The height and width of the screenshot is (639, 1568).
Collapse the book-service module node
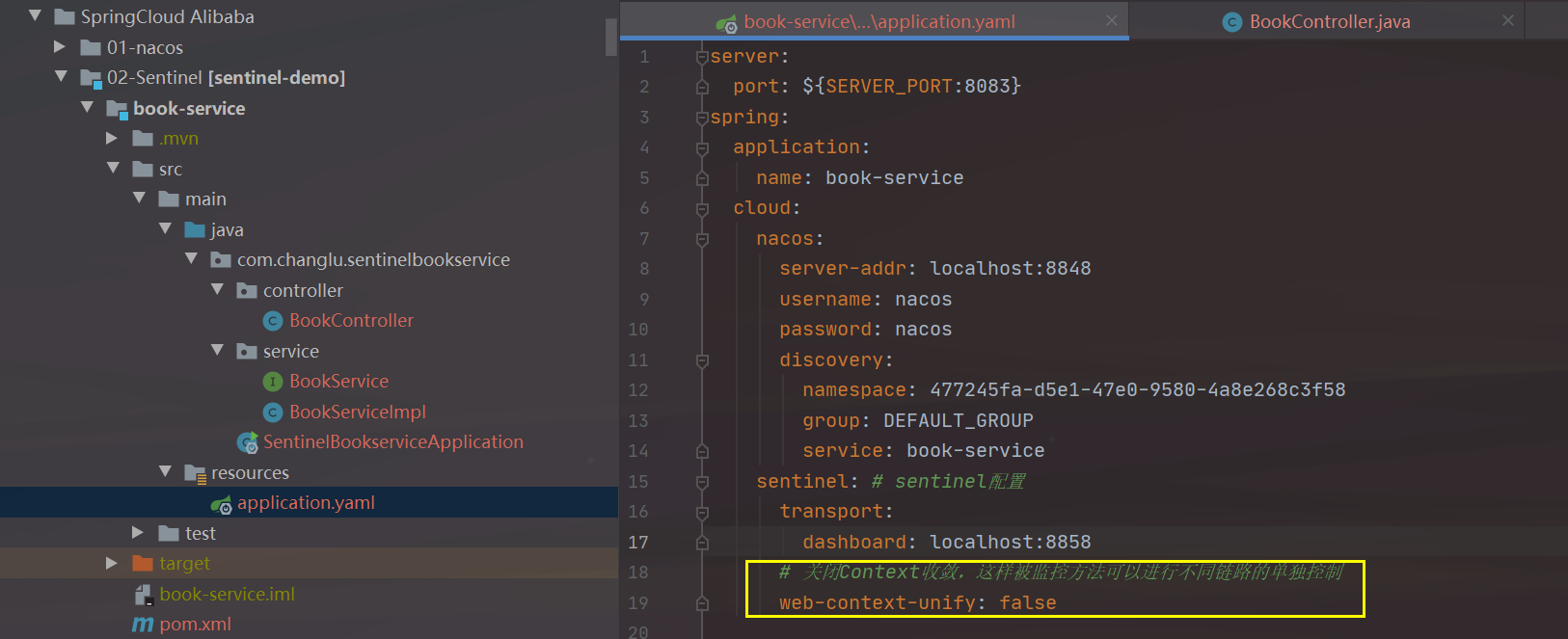tap(88, 107)
